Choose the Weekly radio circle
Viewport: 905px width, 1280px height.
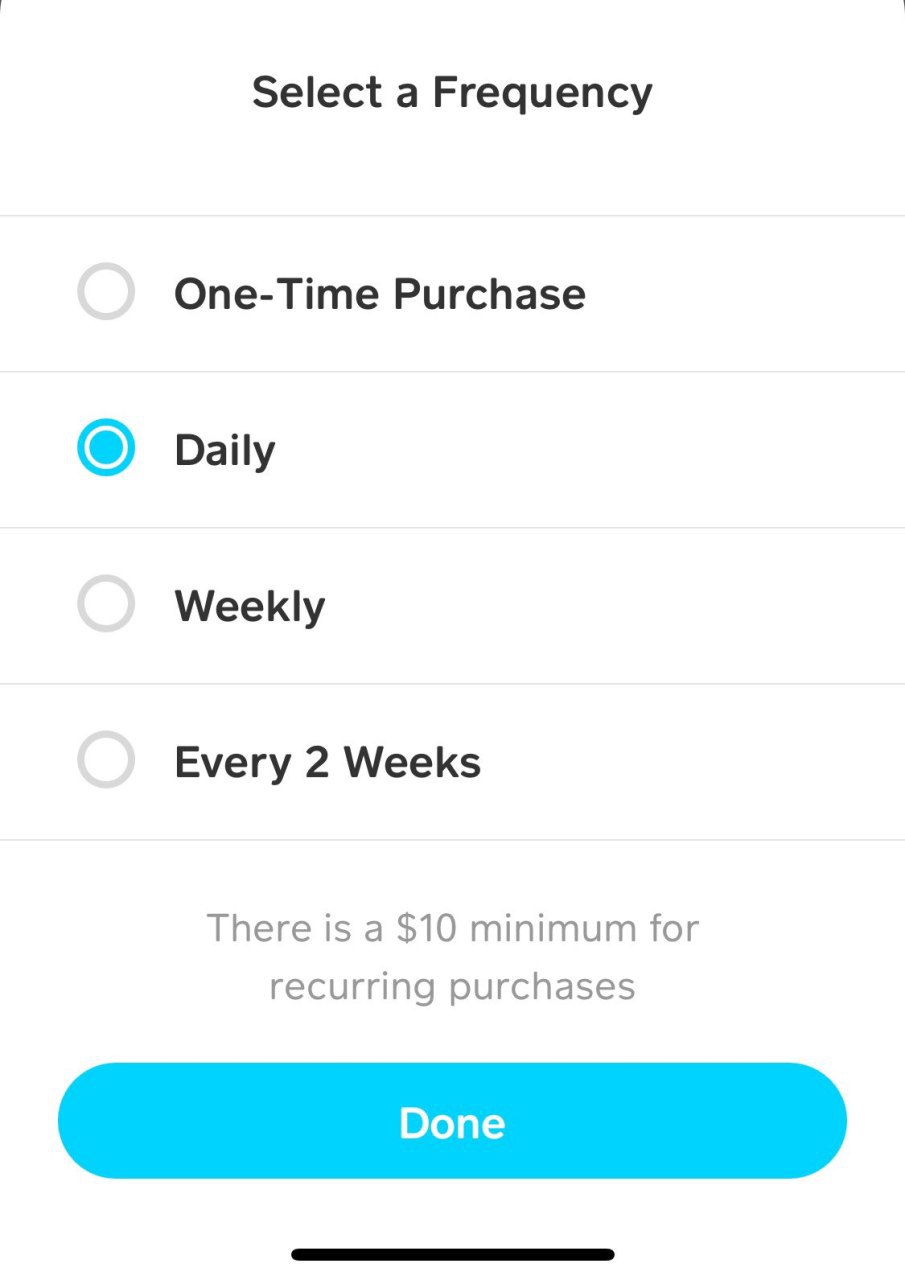pos(105,605)
